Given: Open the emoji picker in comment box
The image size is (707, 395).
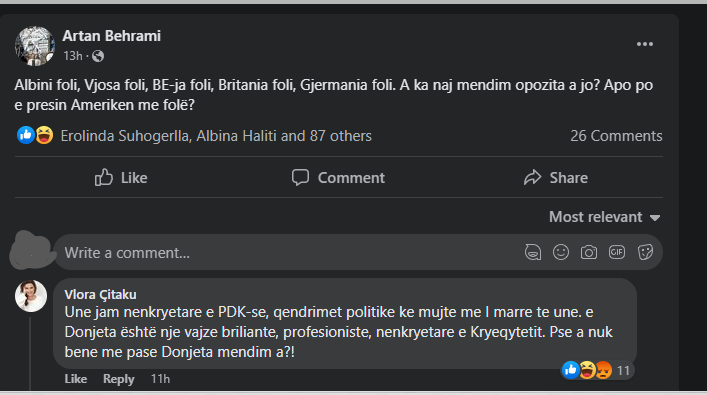Looking at the screenshot, I should 560,252.
